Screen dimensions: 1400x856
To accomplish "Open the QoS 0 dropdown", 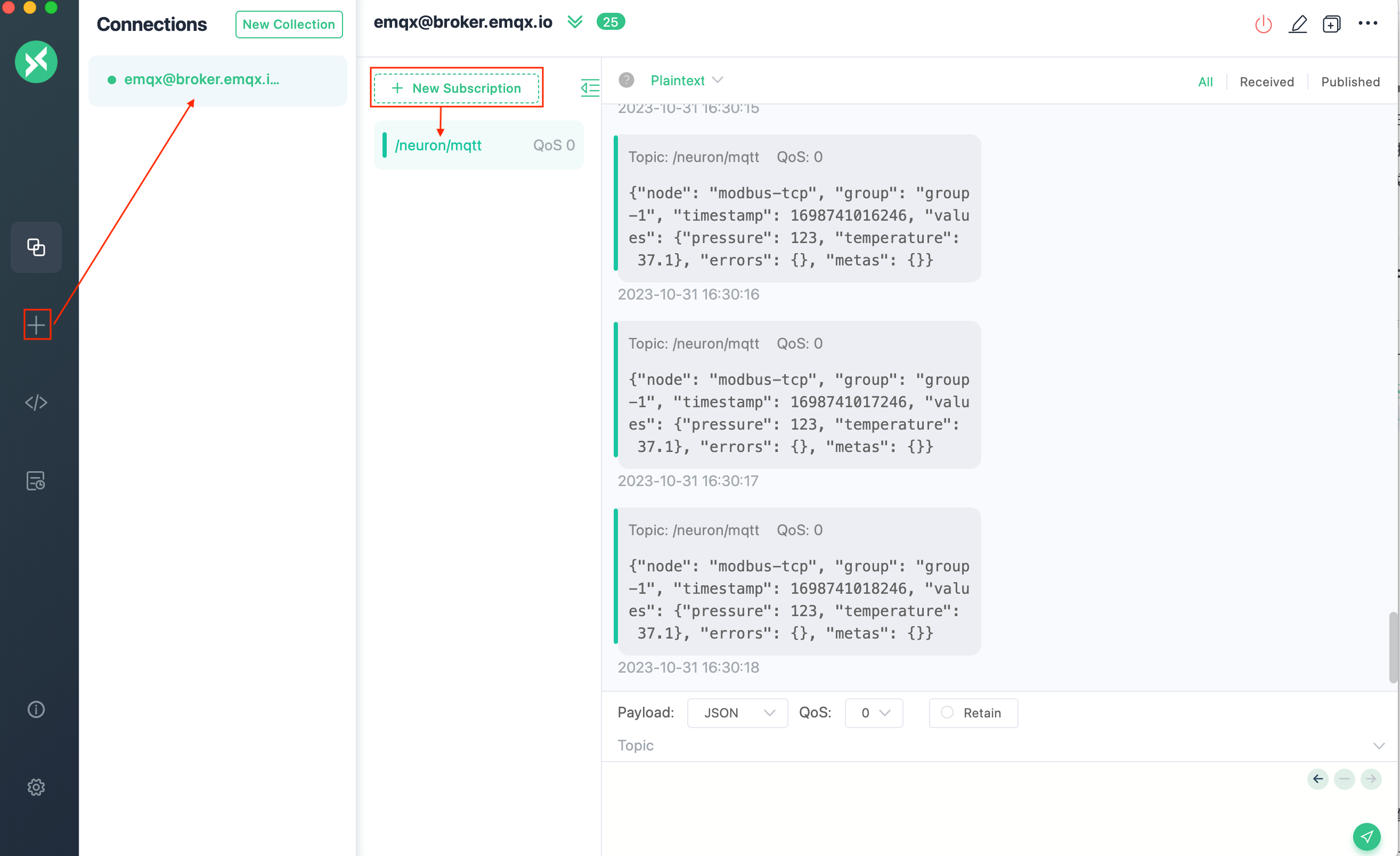I will tap(873, 713).
